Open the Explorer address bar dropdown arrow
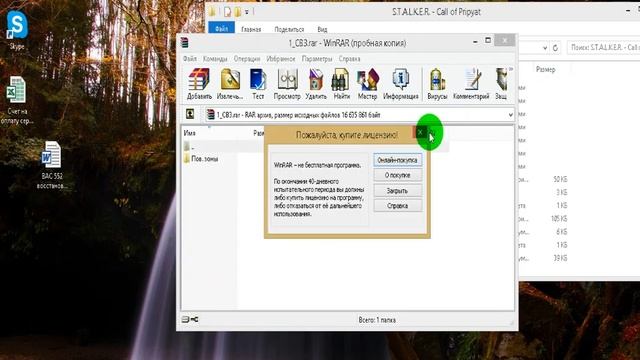The width and height of the screenshot is (640, 360). point(544,48)
